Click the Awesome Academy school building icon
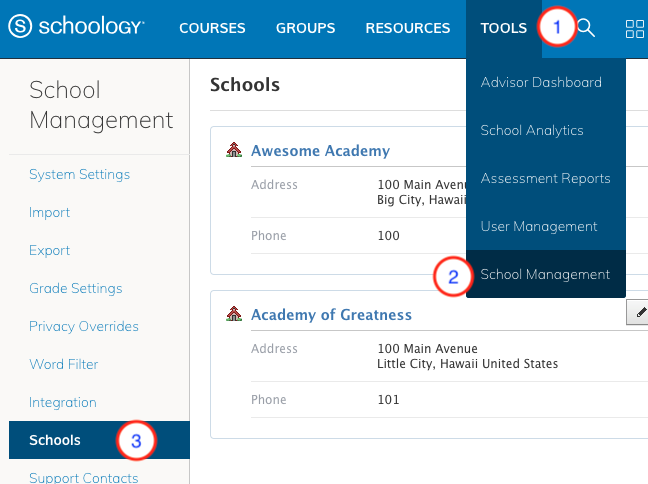The image size is (648, 484). pyautogui.click(x=235, y=151)
